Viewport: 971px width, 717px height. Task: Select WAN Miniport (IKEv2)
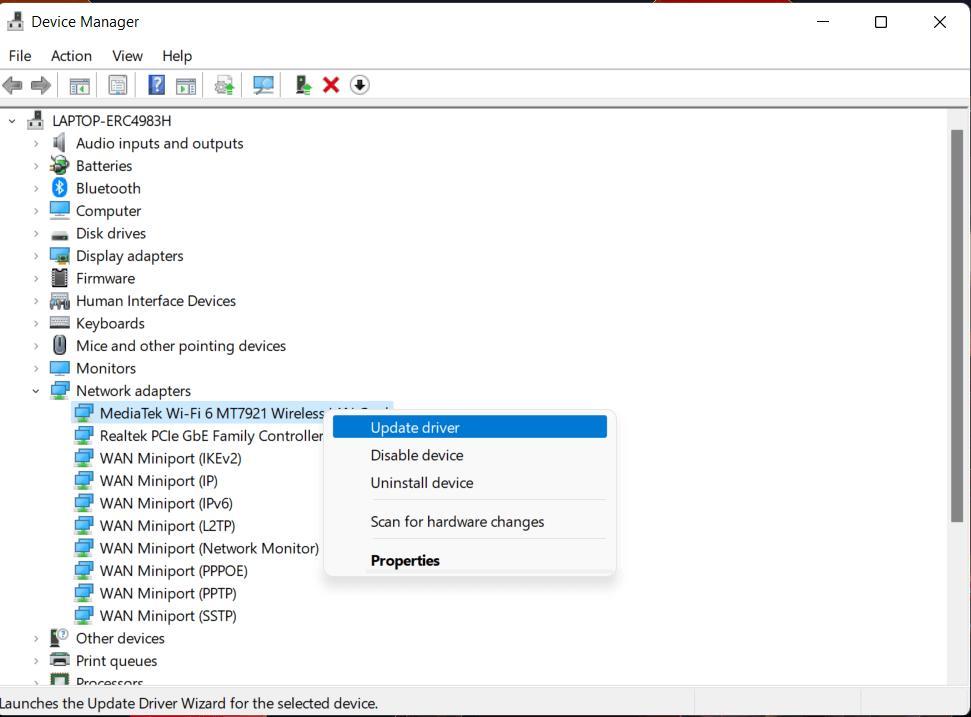point(170,458)
